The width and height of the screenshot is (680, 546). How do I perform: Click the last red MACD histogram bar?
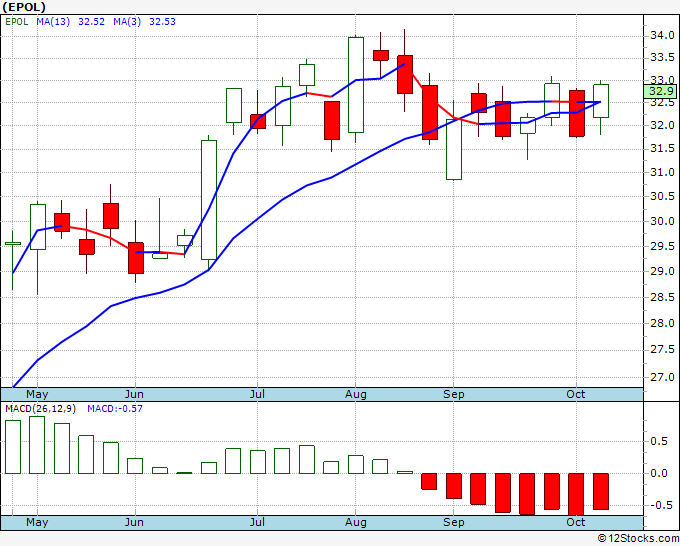[x=601, y=491]
